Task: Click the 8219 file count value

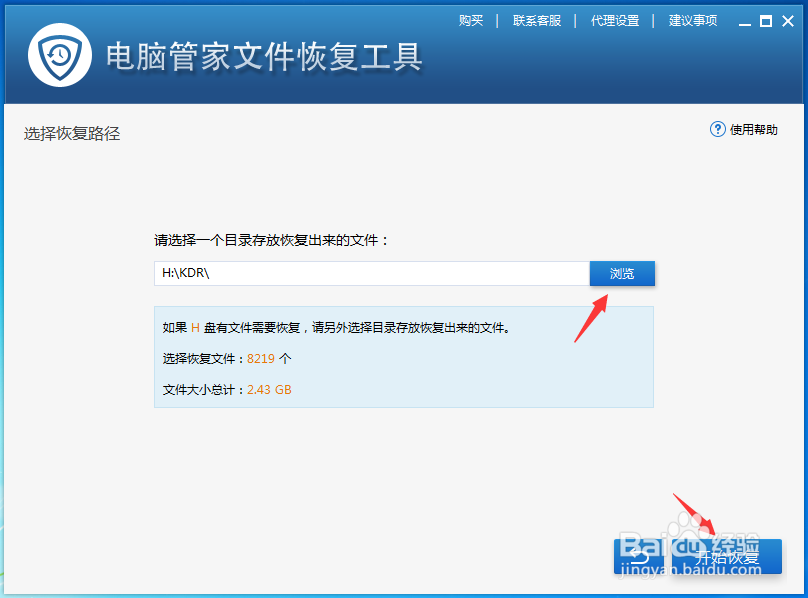Action: (261, 359)
